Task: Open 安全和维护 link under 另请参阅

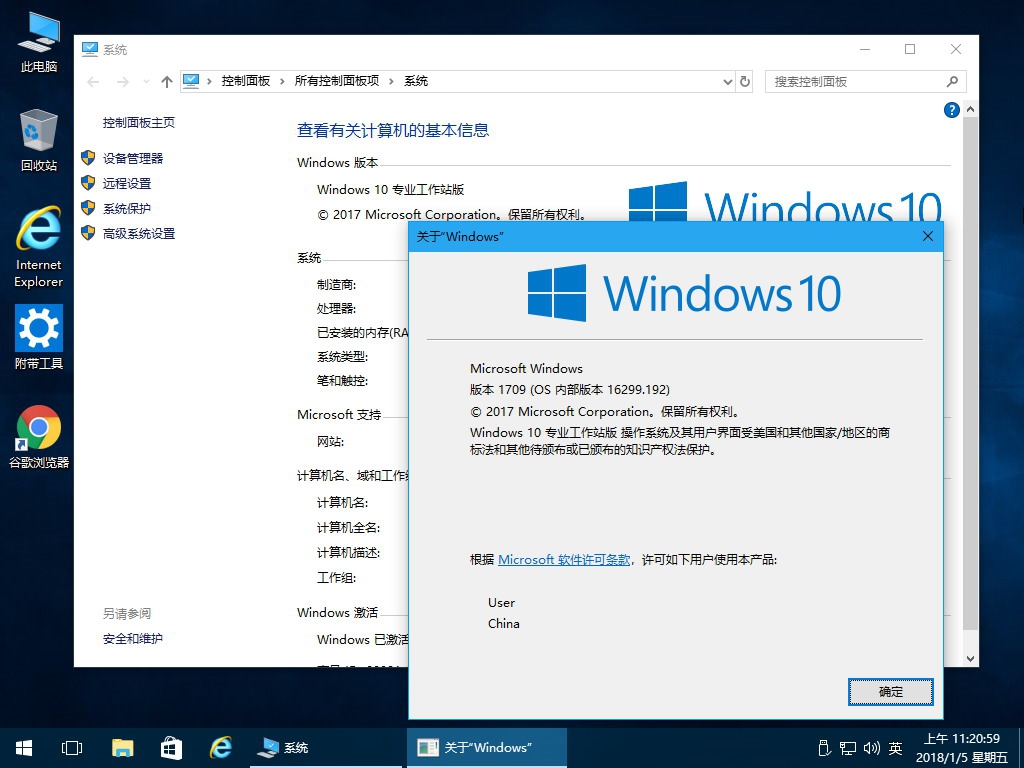Action: pos(133,639)
